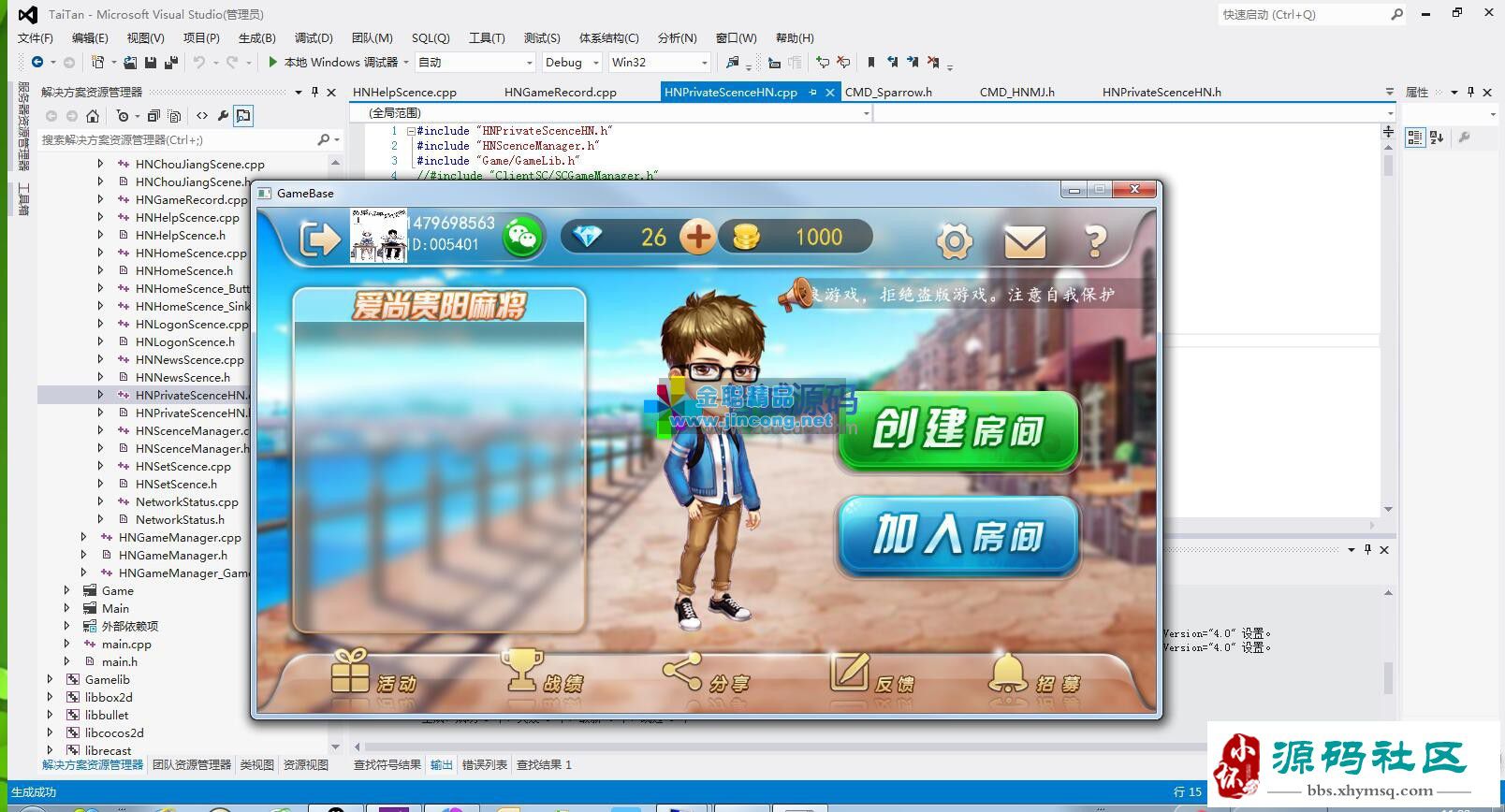This screenshot has width=1505, height=812.
Task: Click the 加入房间 blue button
Action: point(958,535)
